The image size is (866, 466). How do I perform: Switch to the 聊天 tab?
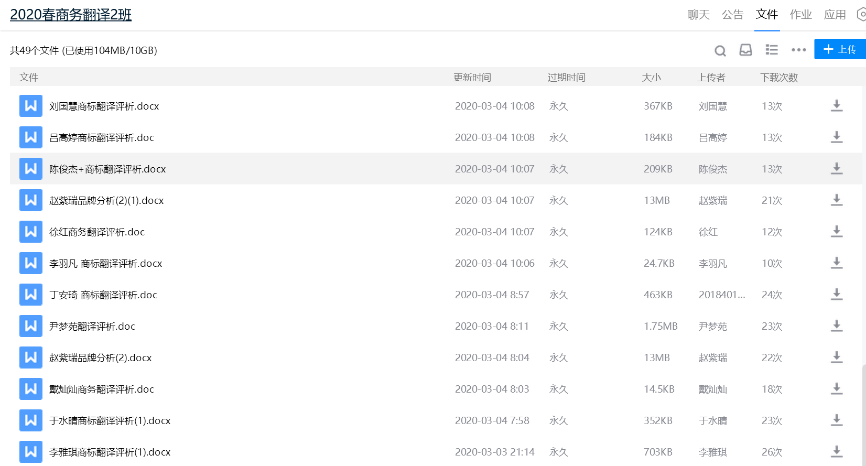[x=699, y=15]
